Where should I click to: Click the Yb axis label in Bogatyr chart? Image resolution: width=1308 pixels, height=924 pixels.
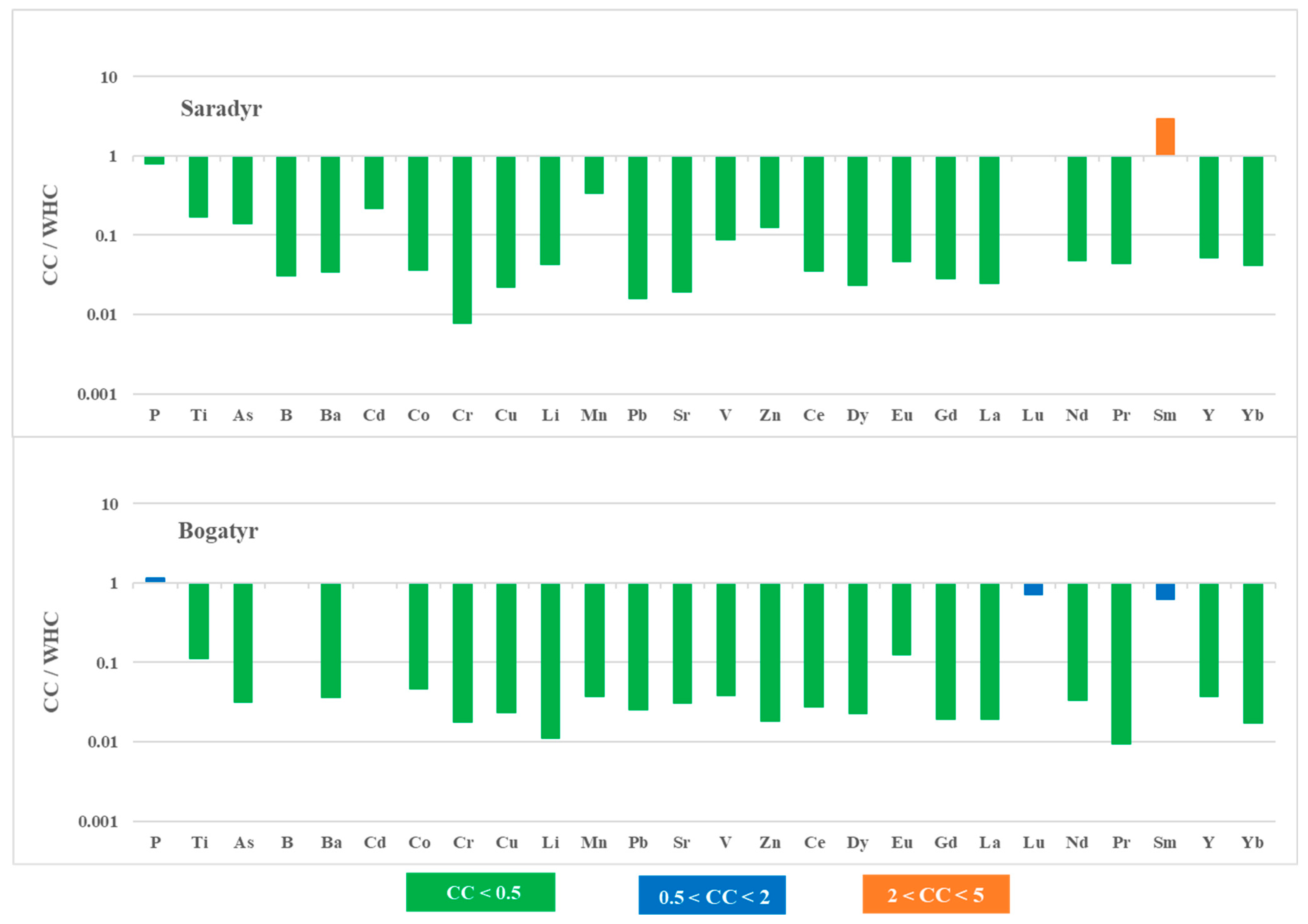pyautogui.click(x=1252, y=842)
